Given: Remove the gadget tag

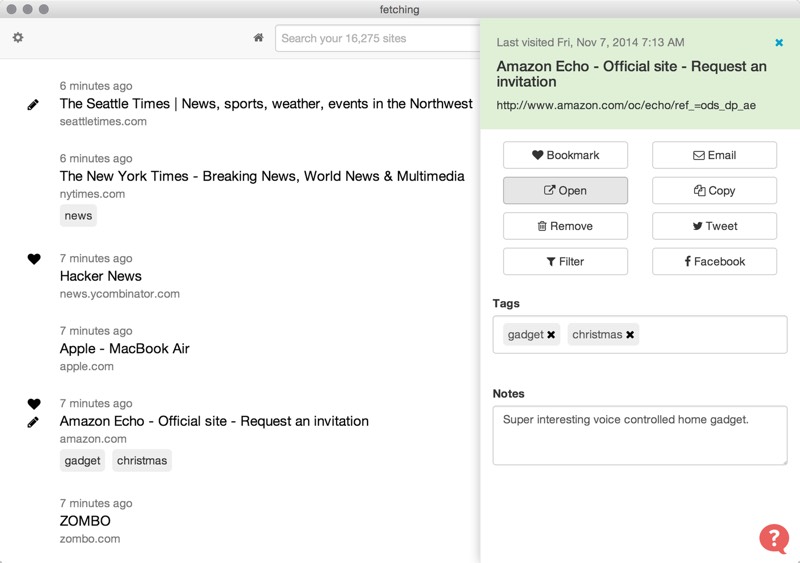Looking at the screenshot, I should tap(551, 335).
